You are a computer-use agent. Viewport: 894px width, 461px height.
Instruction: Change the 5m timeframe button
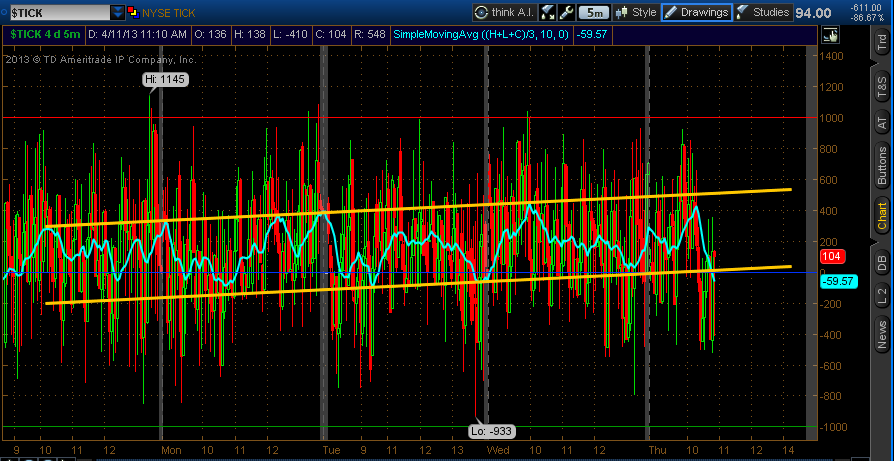coord(594,12)
